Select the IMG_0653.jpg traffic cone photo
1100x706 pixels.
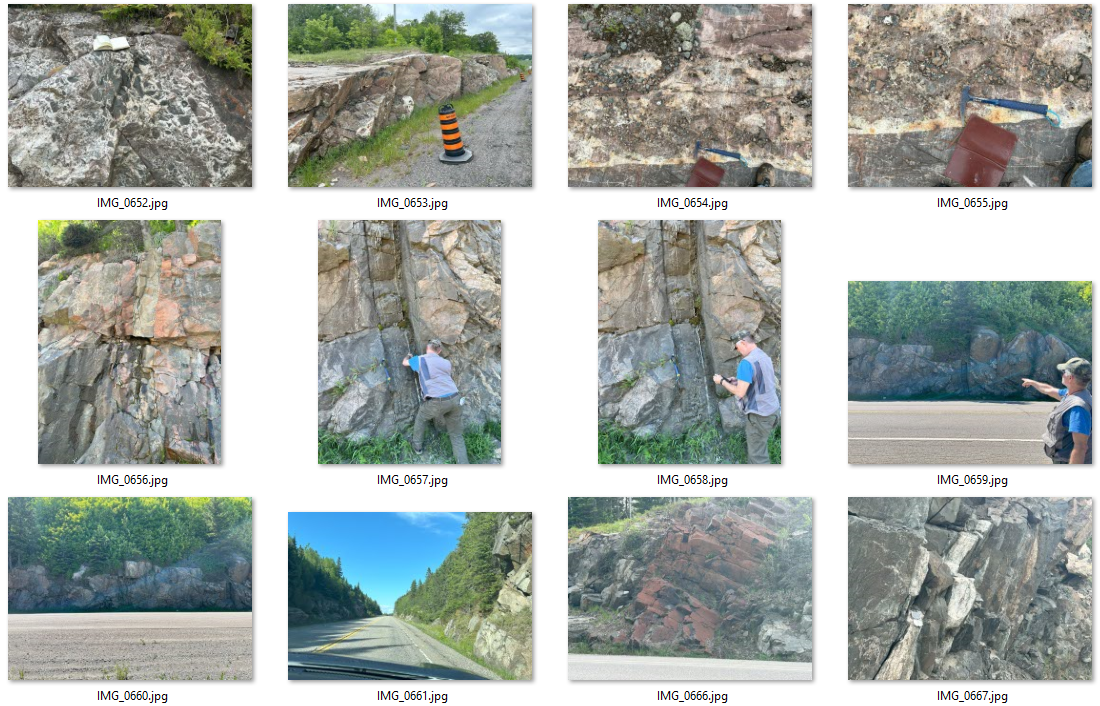410,95
